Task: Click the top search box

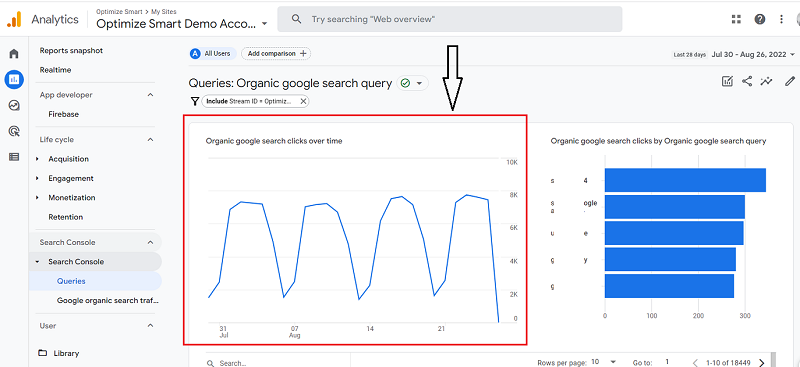Action: (449, 19)
